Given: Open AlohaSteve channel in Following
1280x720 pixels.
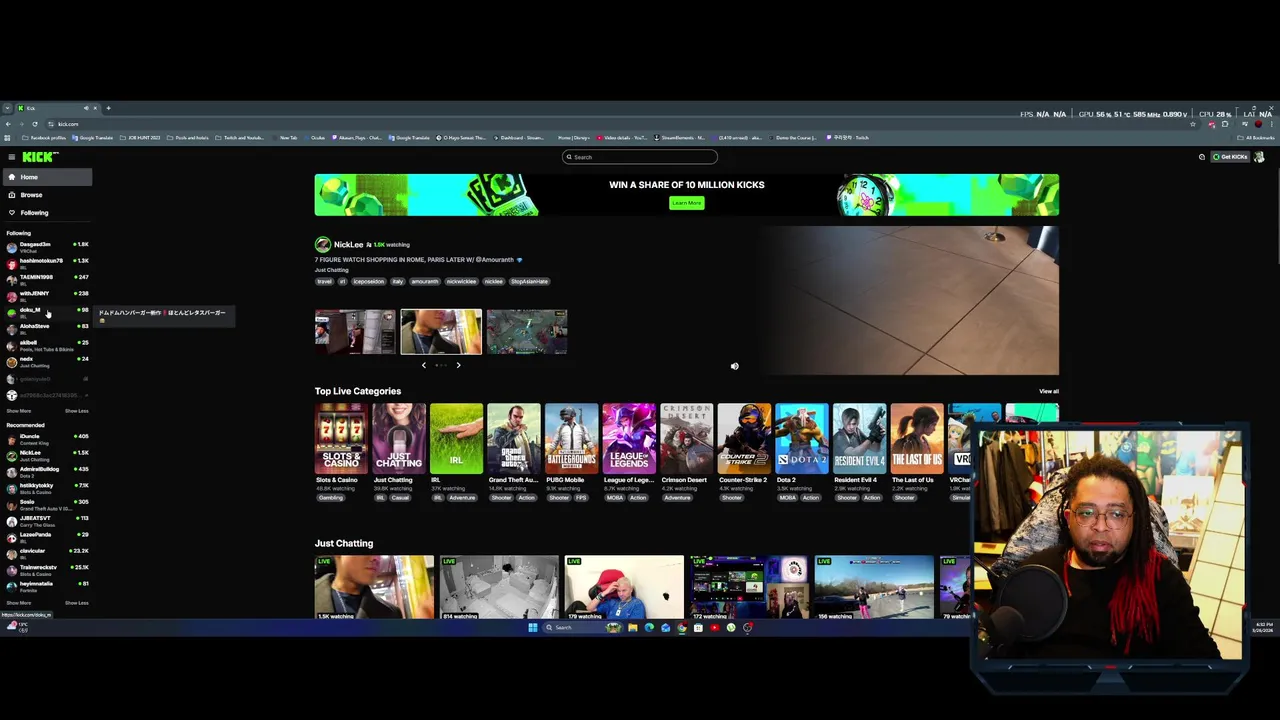Looking at the screenshot, I should coord(47,328).
